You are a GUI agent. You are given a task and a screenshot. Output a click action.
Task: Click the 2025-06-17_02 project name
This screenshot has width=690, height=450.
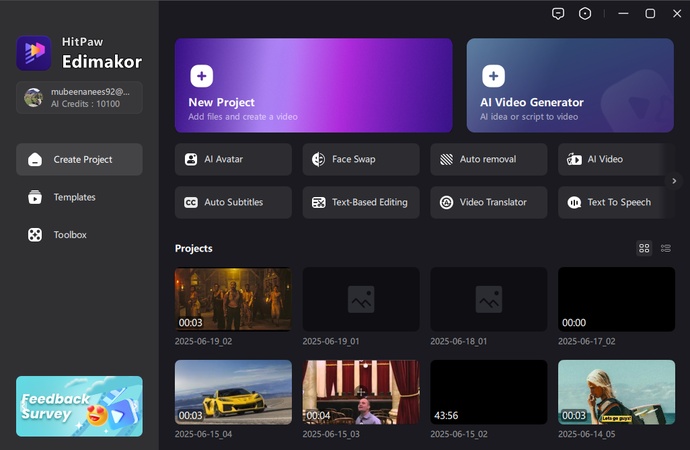coord(587,341)
